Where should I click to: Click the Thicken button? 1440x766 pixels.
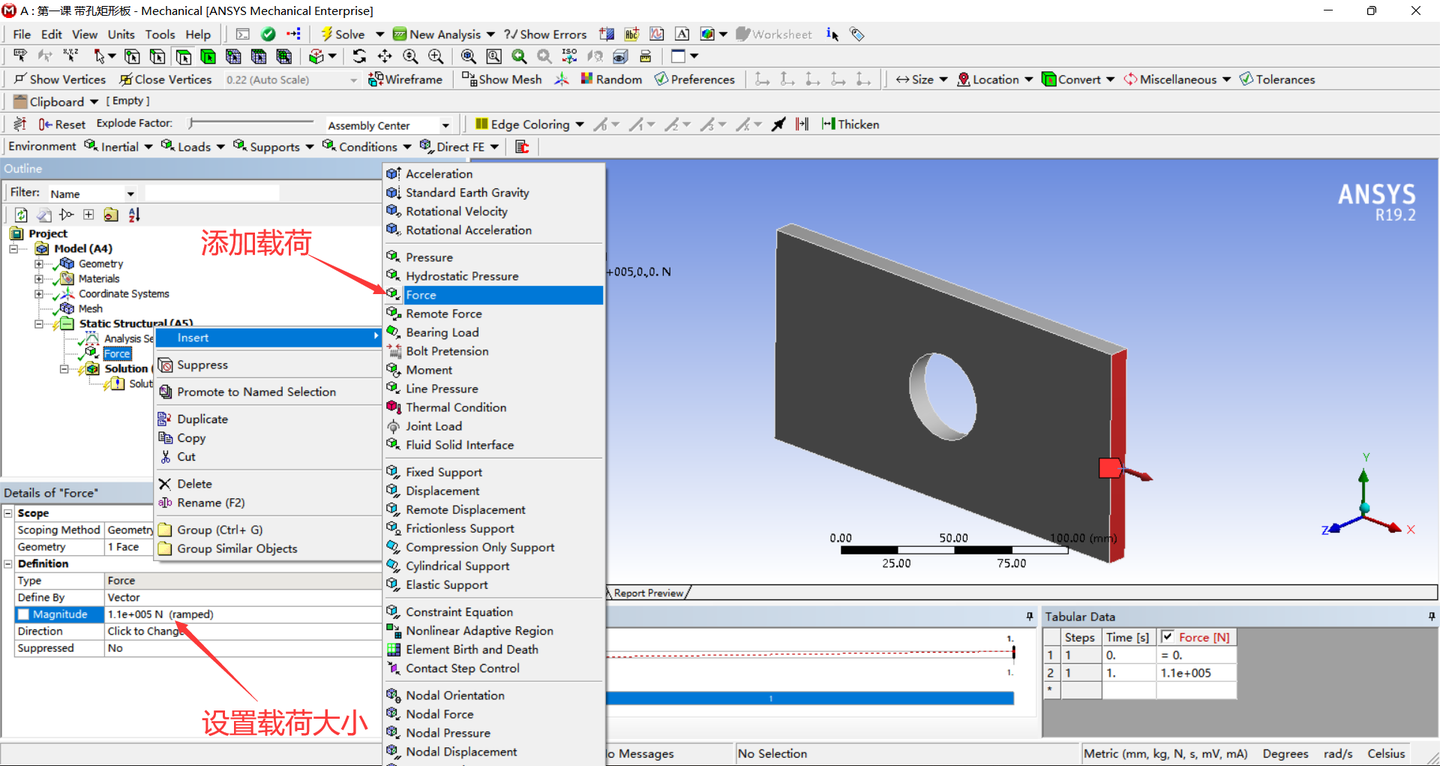pos(851,124)
